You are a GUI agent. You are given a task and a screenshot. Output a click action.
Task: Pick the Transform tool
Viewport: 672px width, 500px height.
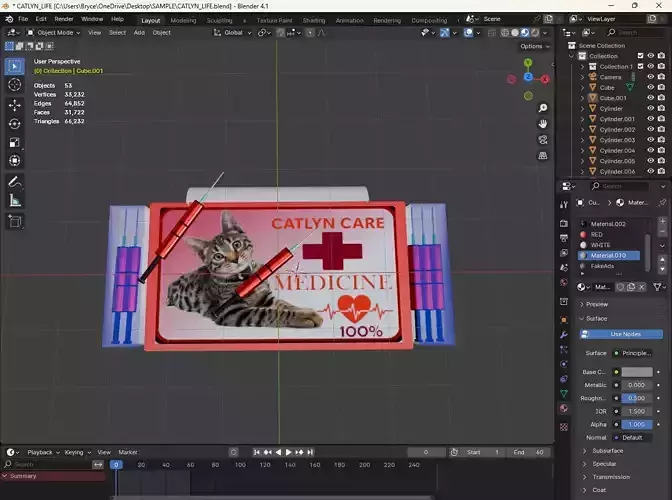[15, 161]
